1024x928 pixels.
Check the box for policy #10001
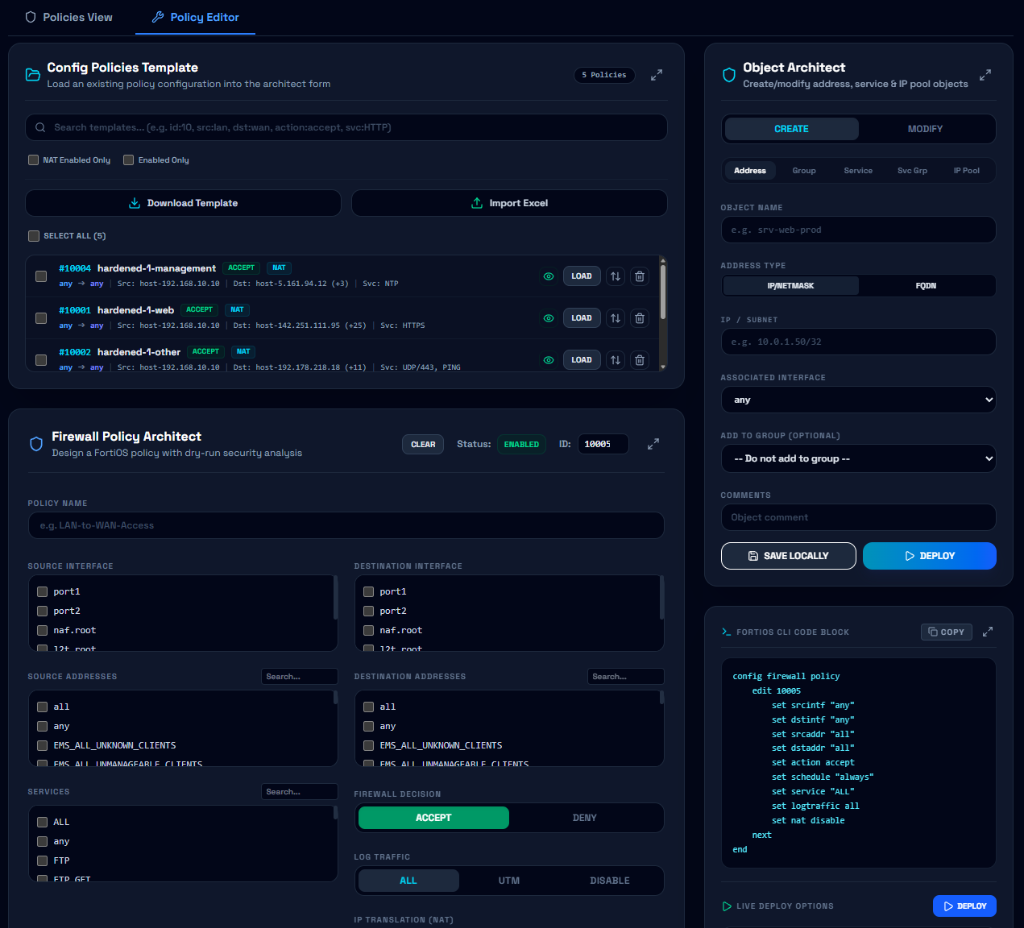(41, 318)
